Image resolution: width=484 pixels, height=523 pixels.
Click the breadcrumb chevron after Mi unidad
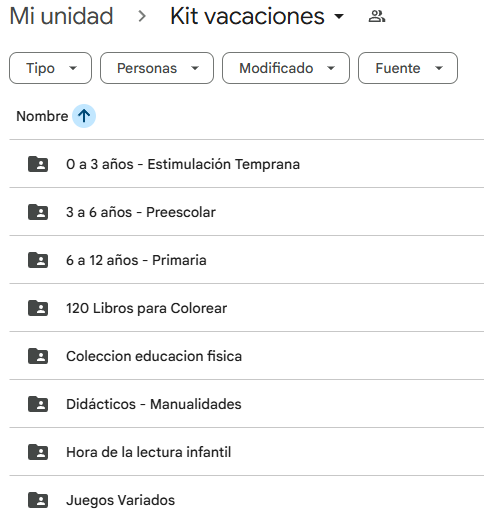(x=142, y=16)
